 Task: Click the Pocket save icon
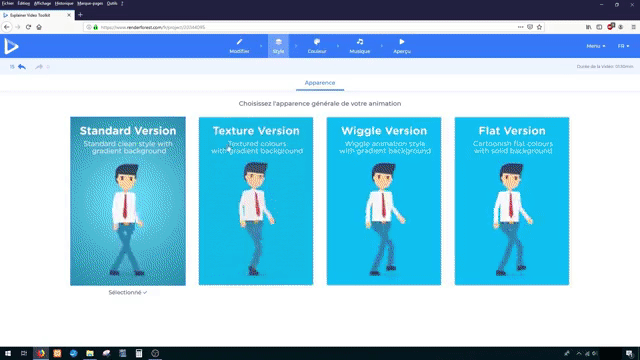[530, 27]
